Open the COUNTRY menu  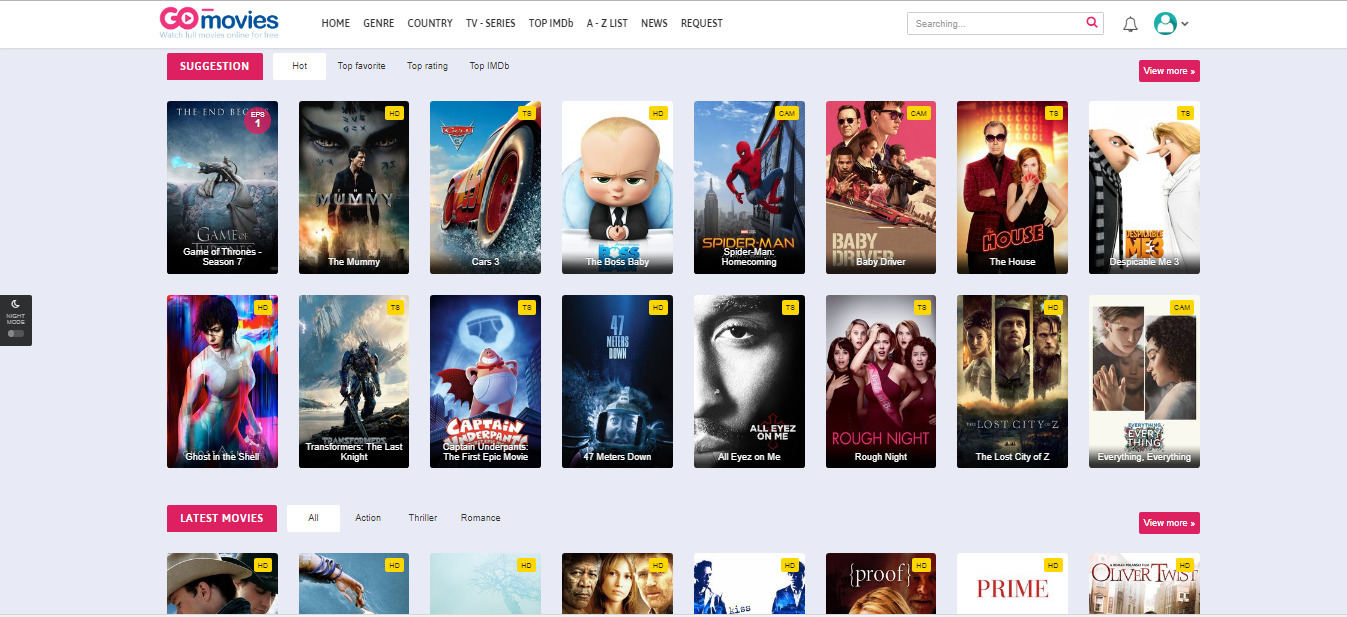[430, 23]
